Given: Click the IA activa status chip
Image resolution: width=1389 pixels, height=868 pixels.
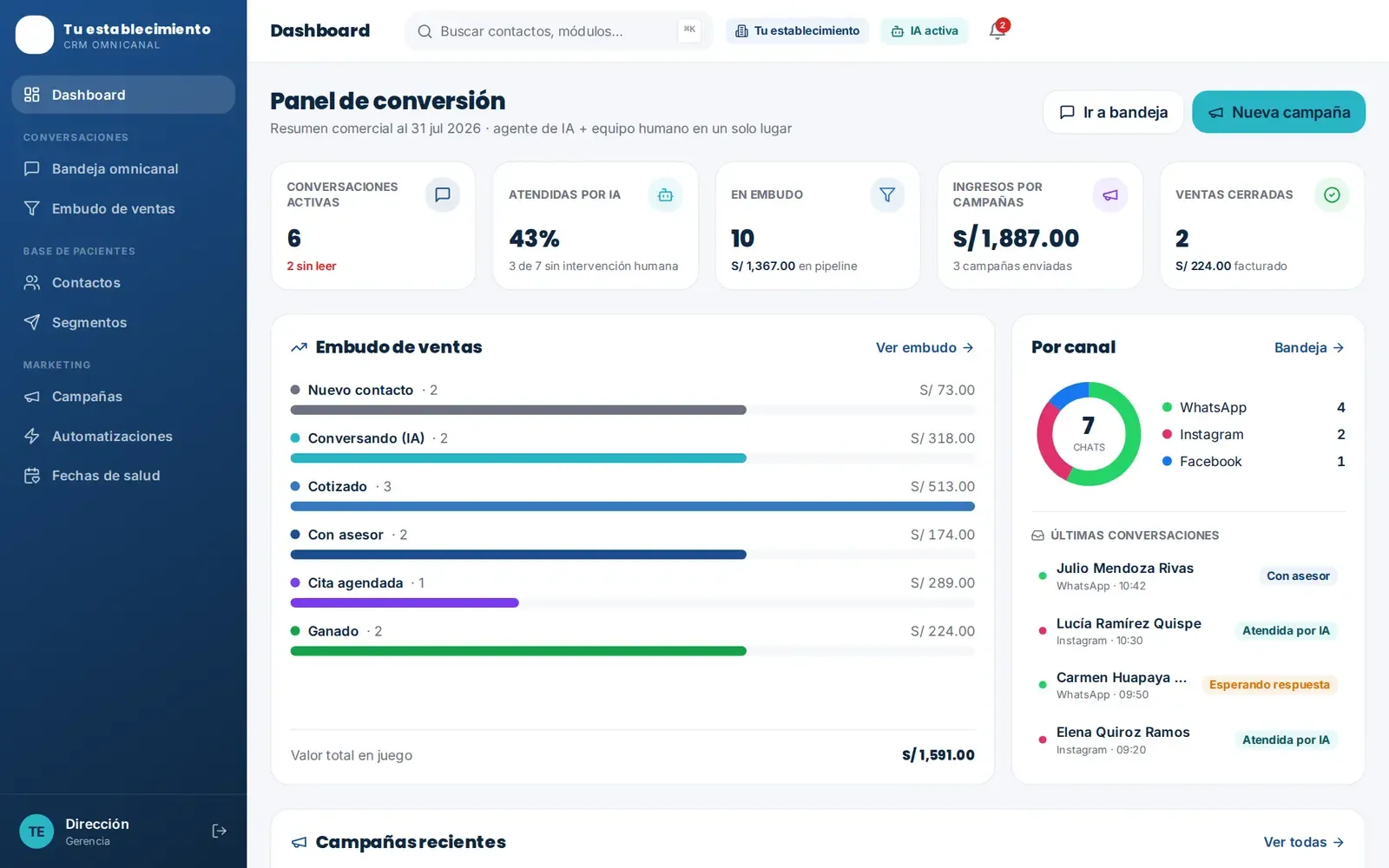Looking at the screenshot, I should pos(925,31).
